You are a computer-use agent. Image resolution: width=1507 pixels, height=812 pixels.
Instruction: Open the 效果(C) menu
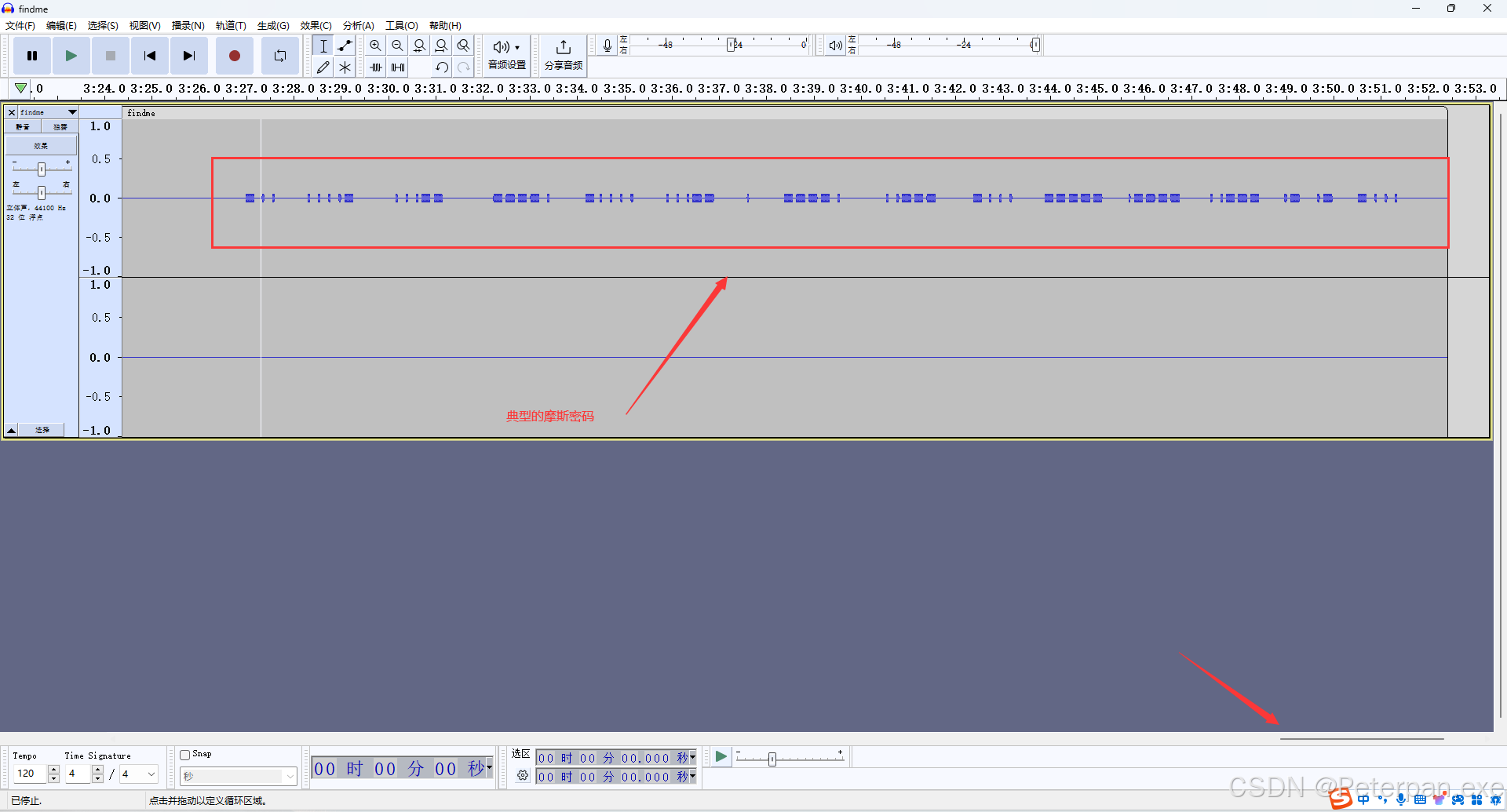coord(316,26)
